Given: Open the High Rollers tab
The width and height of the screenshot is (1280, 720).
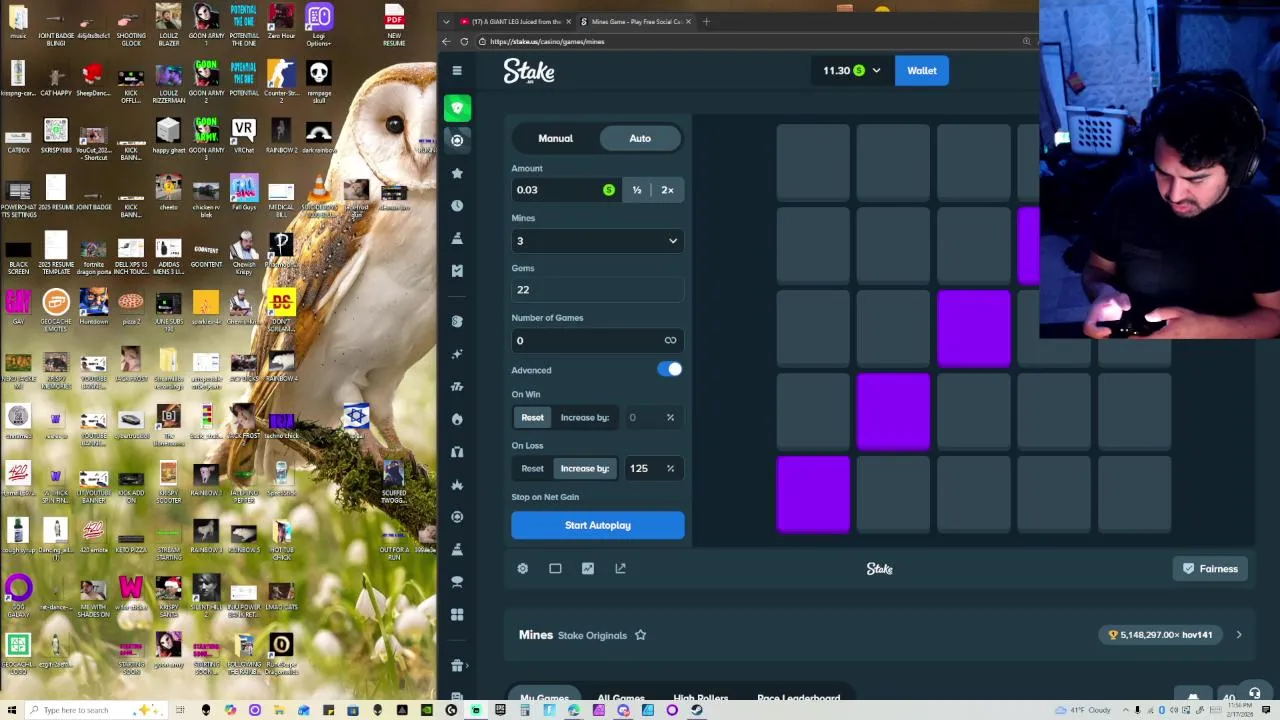Looking at the screenshot, I should [700, 697].
